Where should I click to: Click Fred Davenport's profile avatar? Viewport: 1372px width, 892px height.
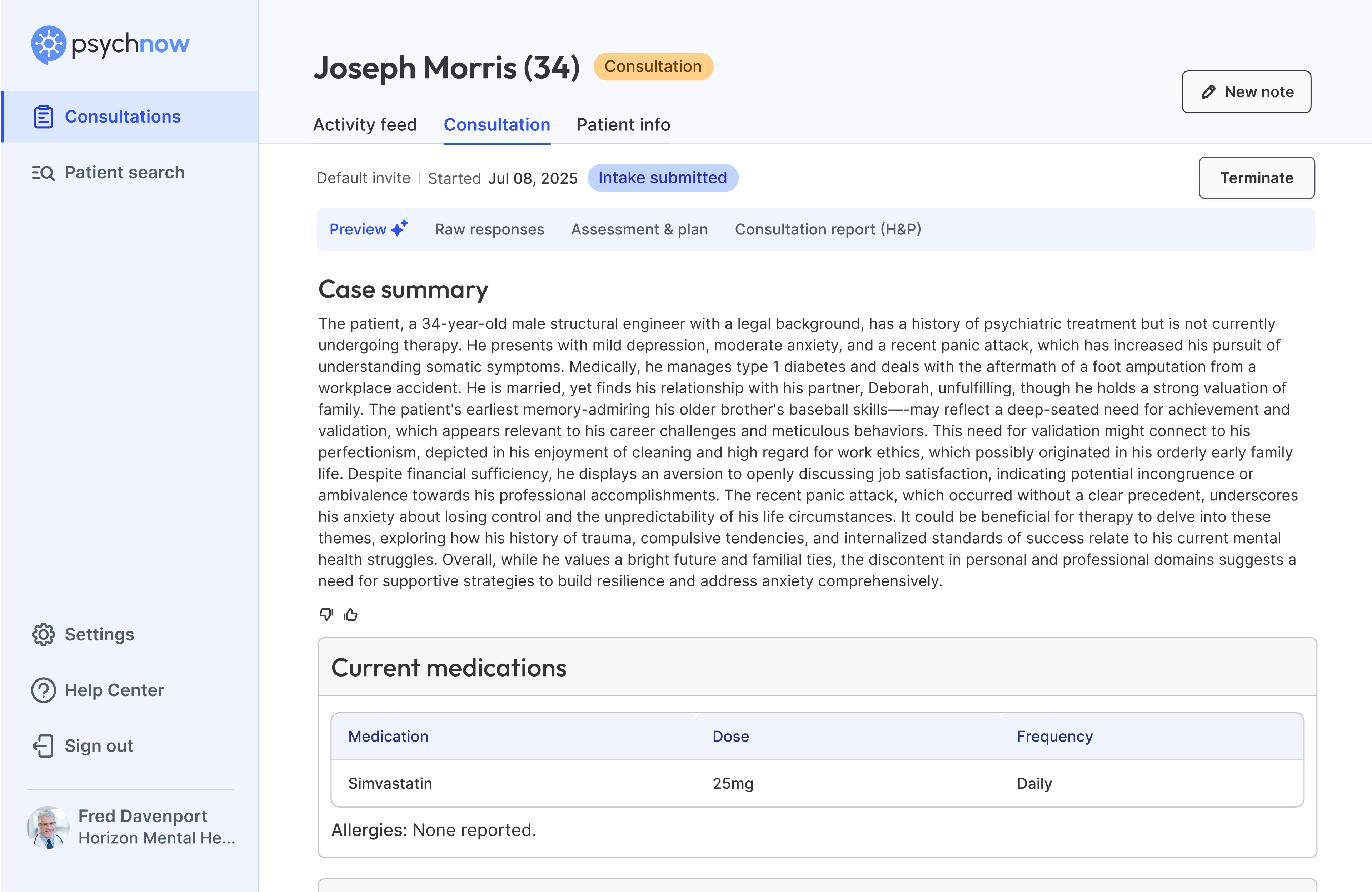coord(48,827)
